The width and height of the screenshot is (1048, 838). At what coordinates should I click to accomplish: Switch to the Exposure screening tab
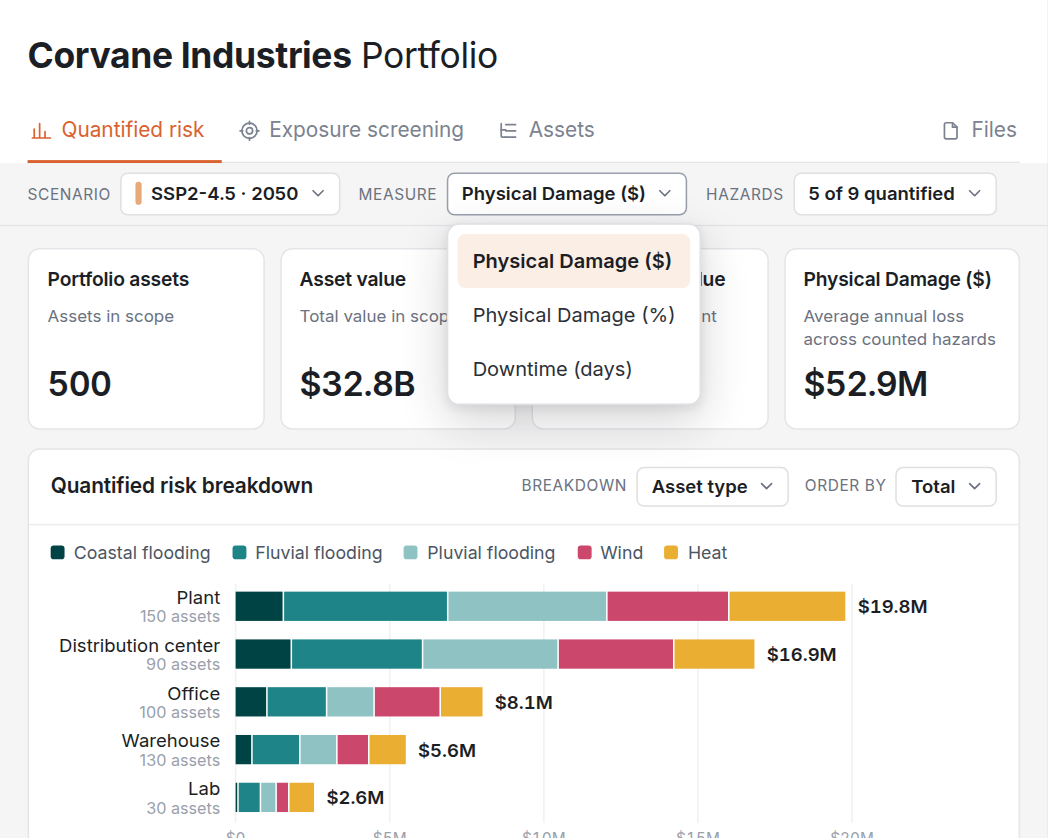pos(352,130)
